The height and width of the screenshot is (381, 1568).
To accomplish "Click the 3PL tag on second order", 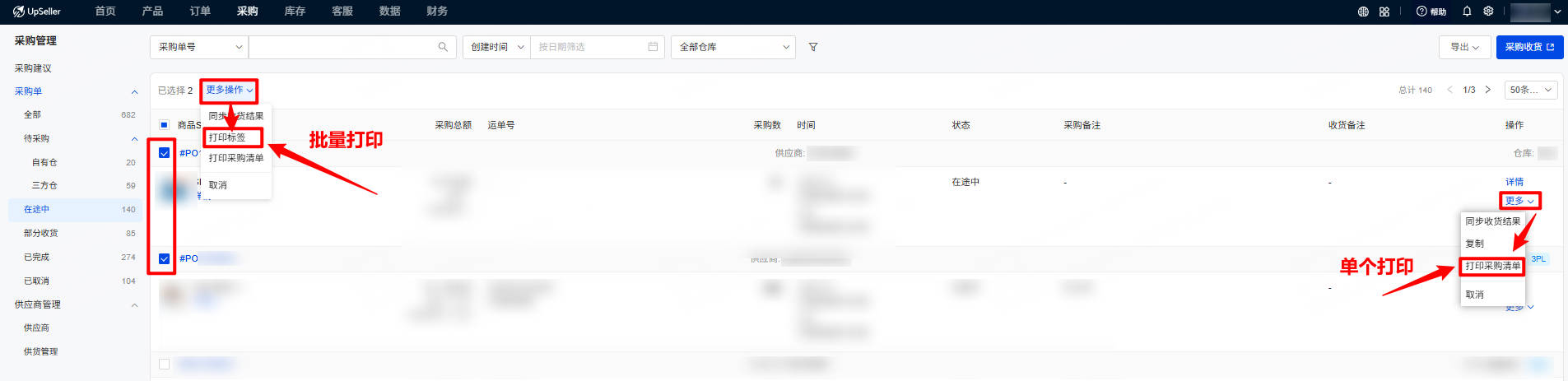I will tap(1538, 258).
